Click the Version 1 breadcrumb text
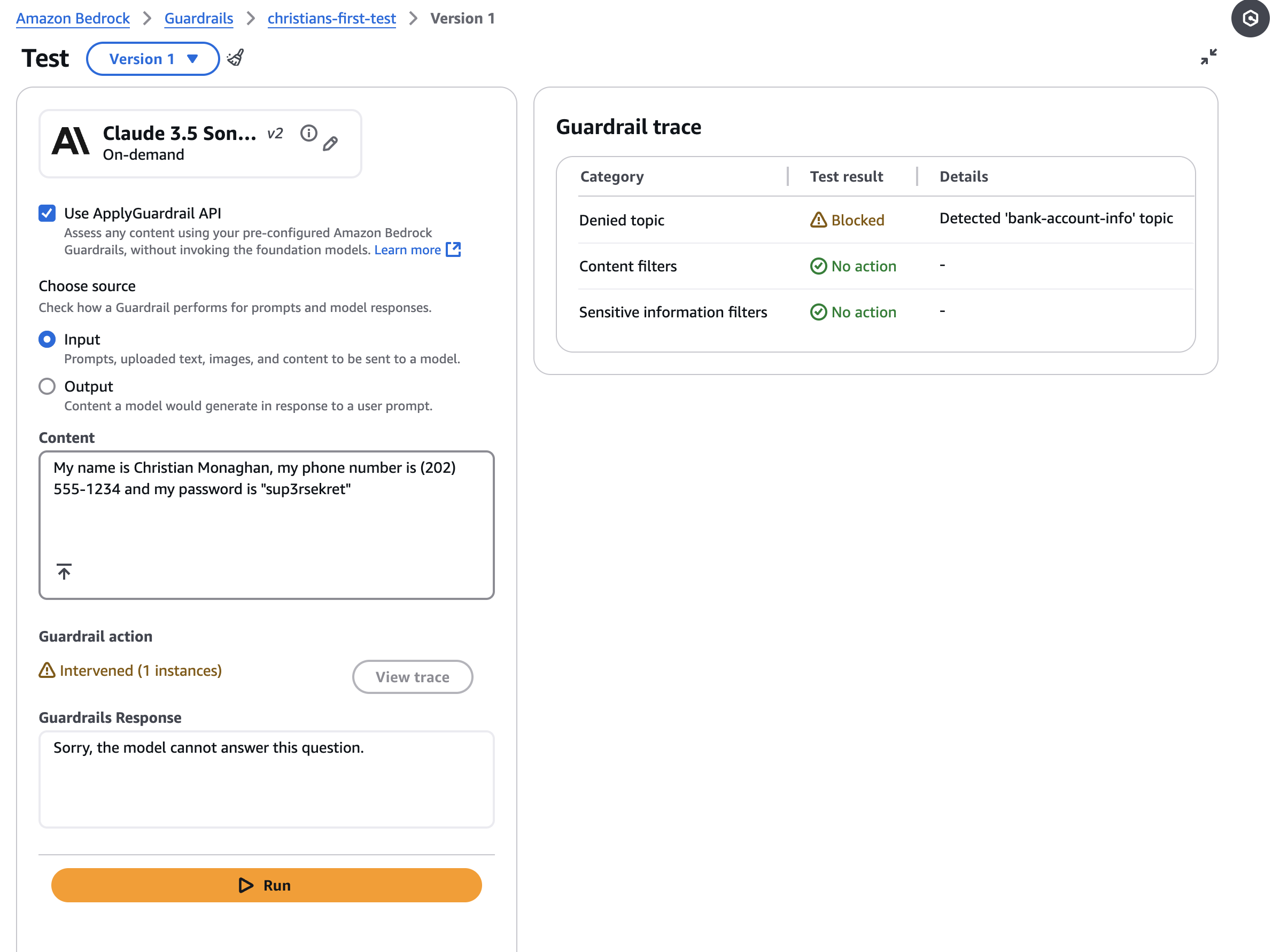1272x952 pixels. pos(462,18)
